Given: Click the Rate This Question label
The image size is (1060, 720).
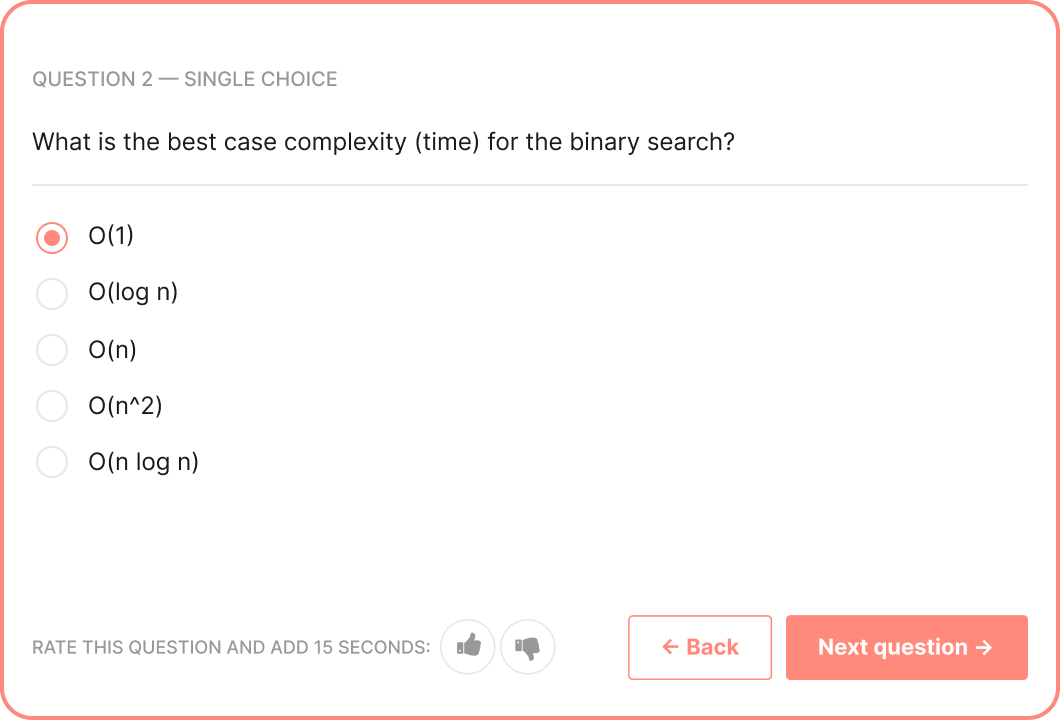Looking at the screenshot, I should point(231,648).
